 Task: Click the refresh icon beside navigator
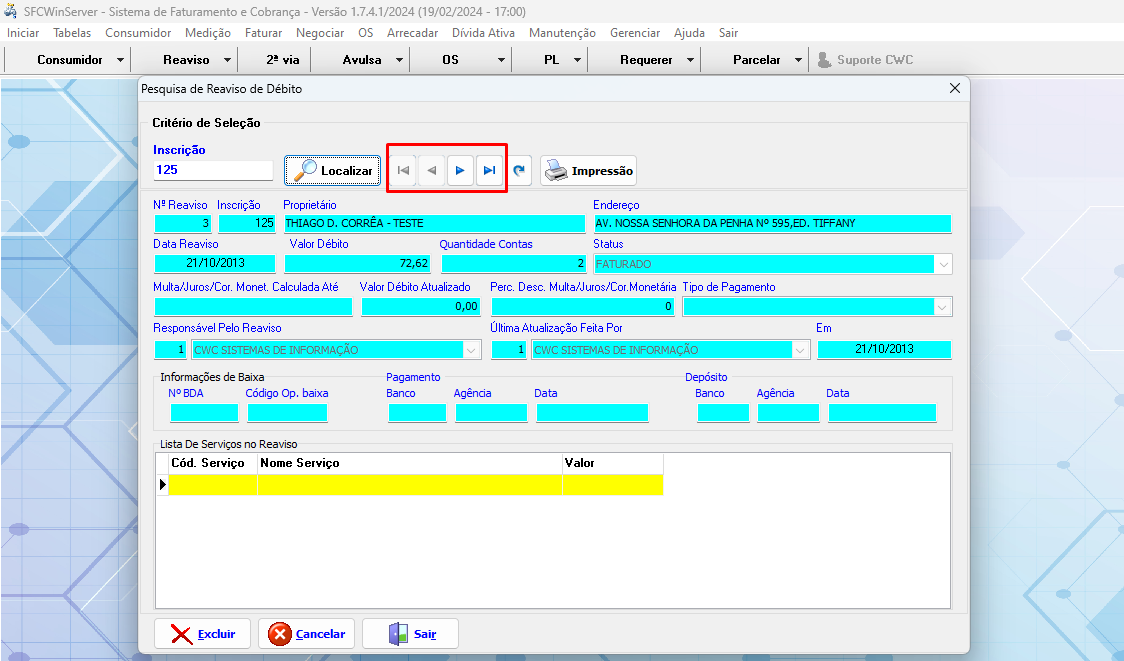519,171
